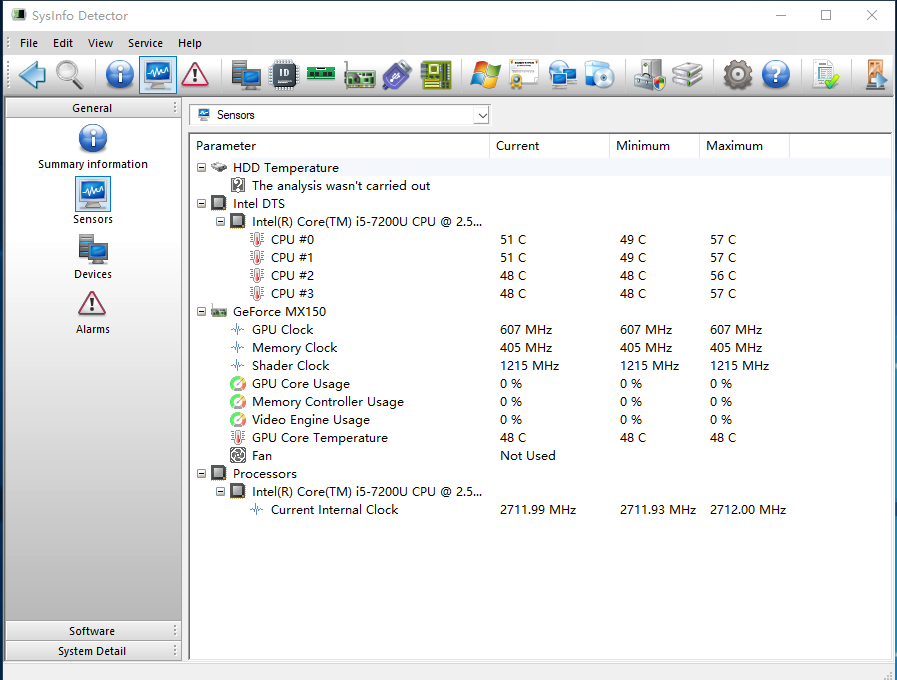Open Devices in the sidebar
Image resolution: width=897 pixels, height=680 pixels.
tap(93, 257)
